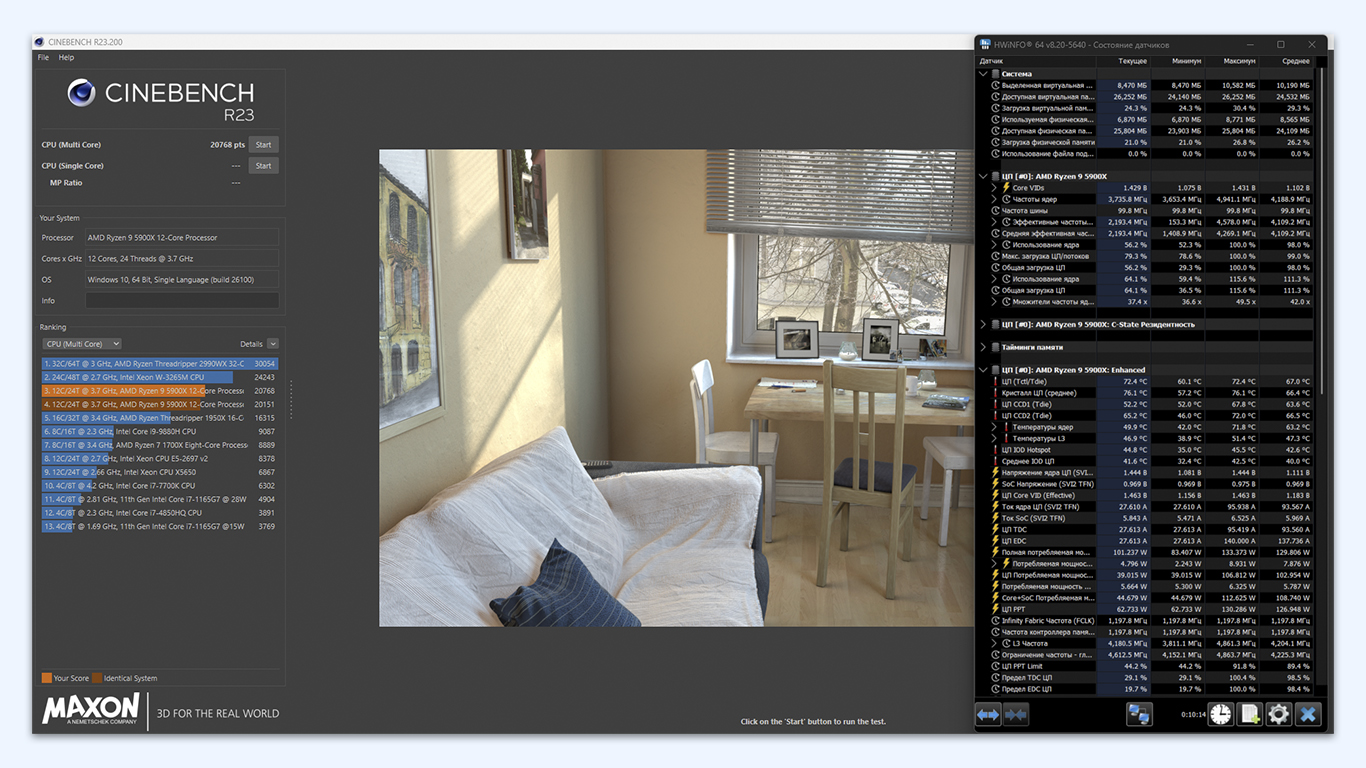Expand the Core VIDs row
This screenshot has width=1366, height=768.
(x=994, y=188)
